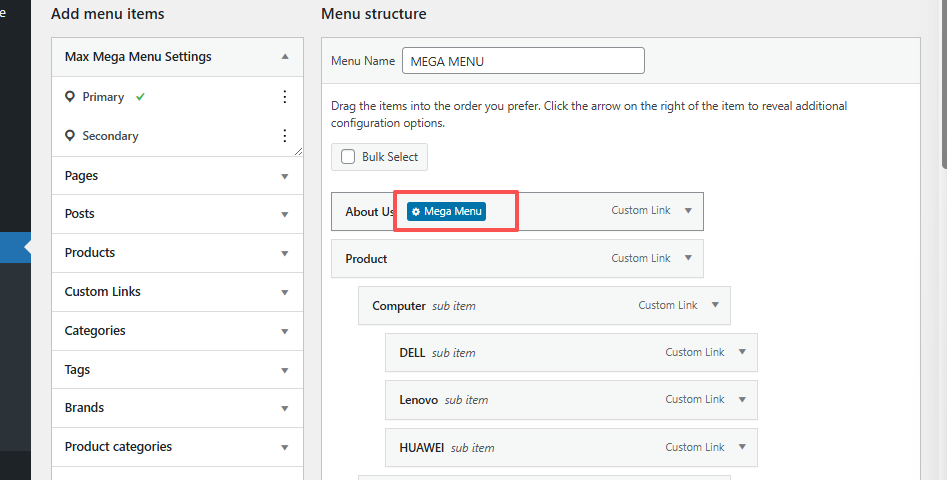Tick the Bulk Select checkbox
This screenshot has width=947, height=480.
(348, 157)
